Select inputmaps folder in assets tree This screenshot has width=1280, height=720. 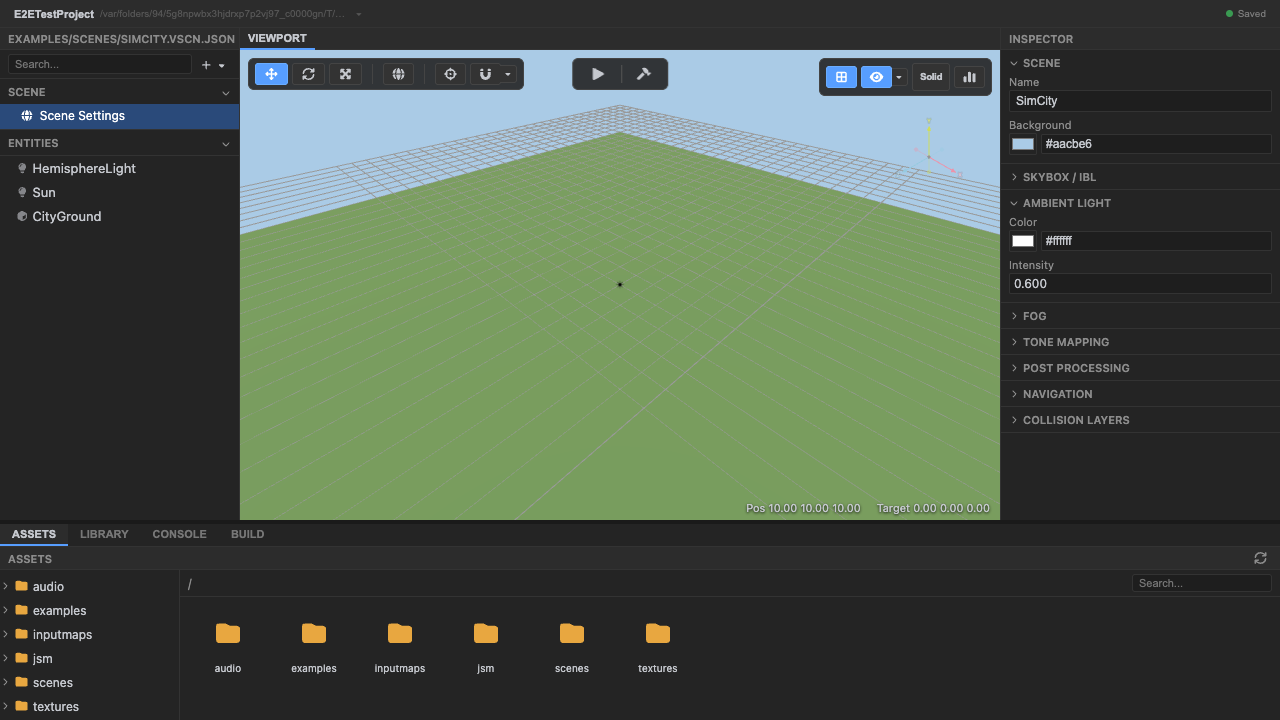click(x=90, y=635)
